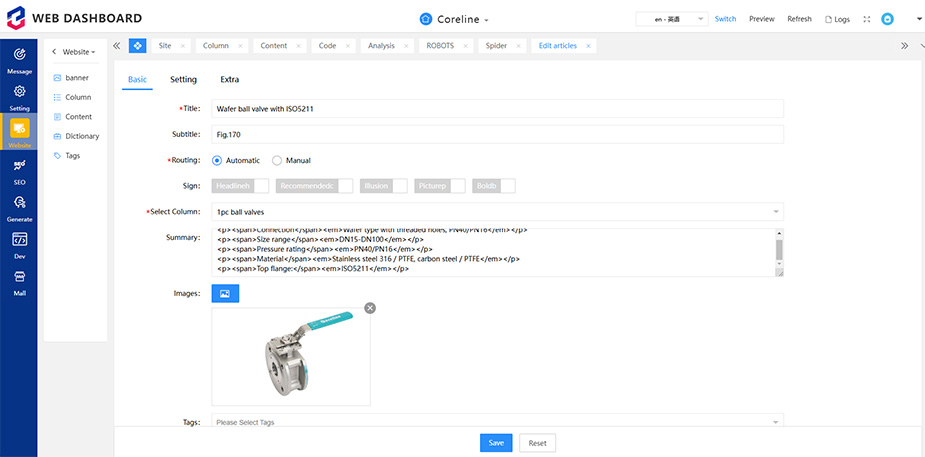Open the Message icon in sidebar
The height and width of the screenshot is (457, 925).
(19, 55)
